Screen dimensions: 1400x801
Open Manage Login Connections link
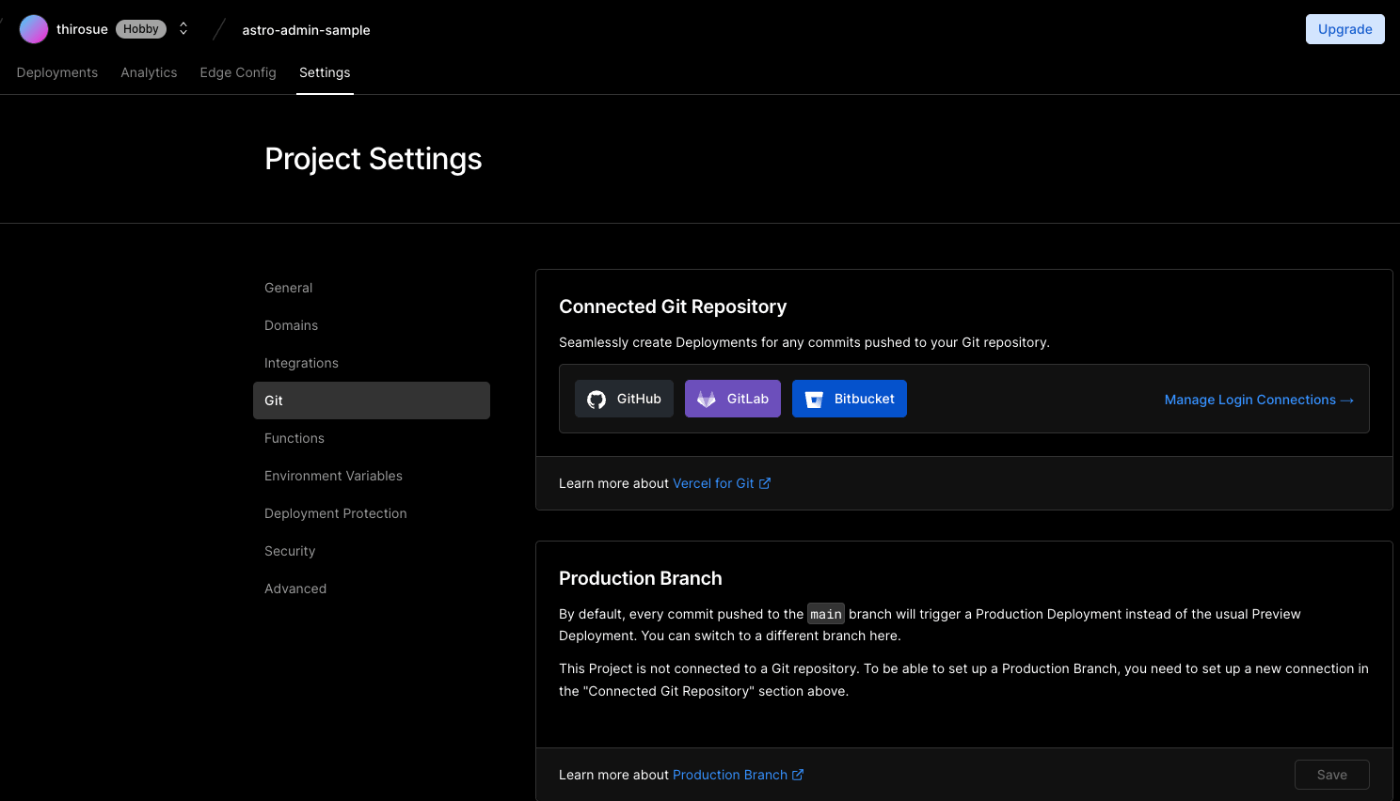[1258, 400]
